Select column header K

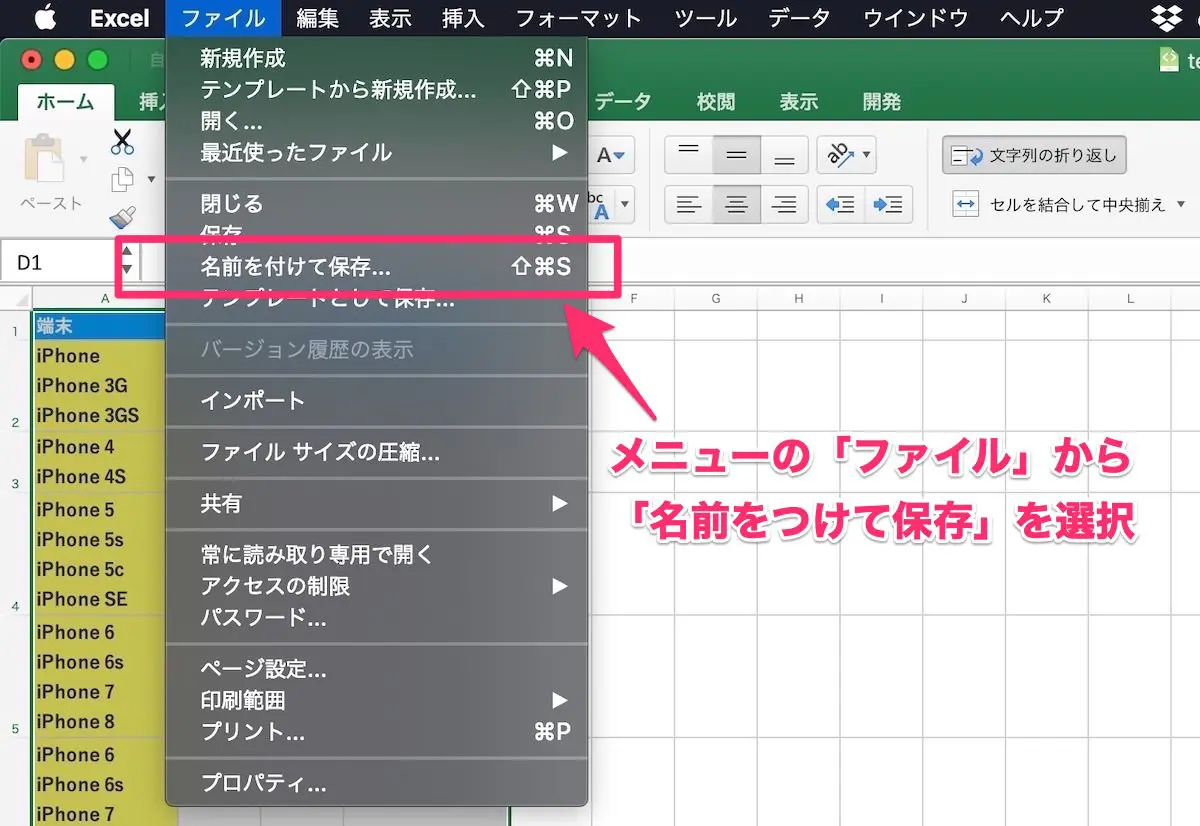click(x=1046, y=298)
